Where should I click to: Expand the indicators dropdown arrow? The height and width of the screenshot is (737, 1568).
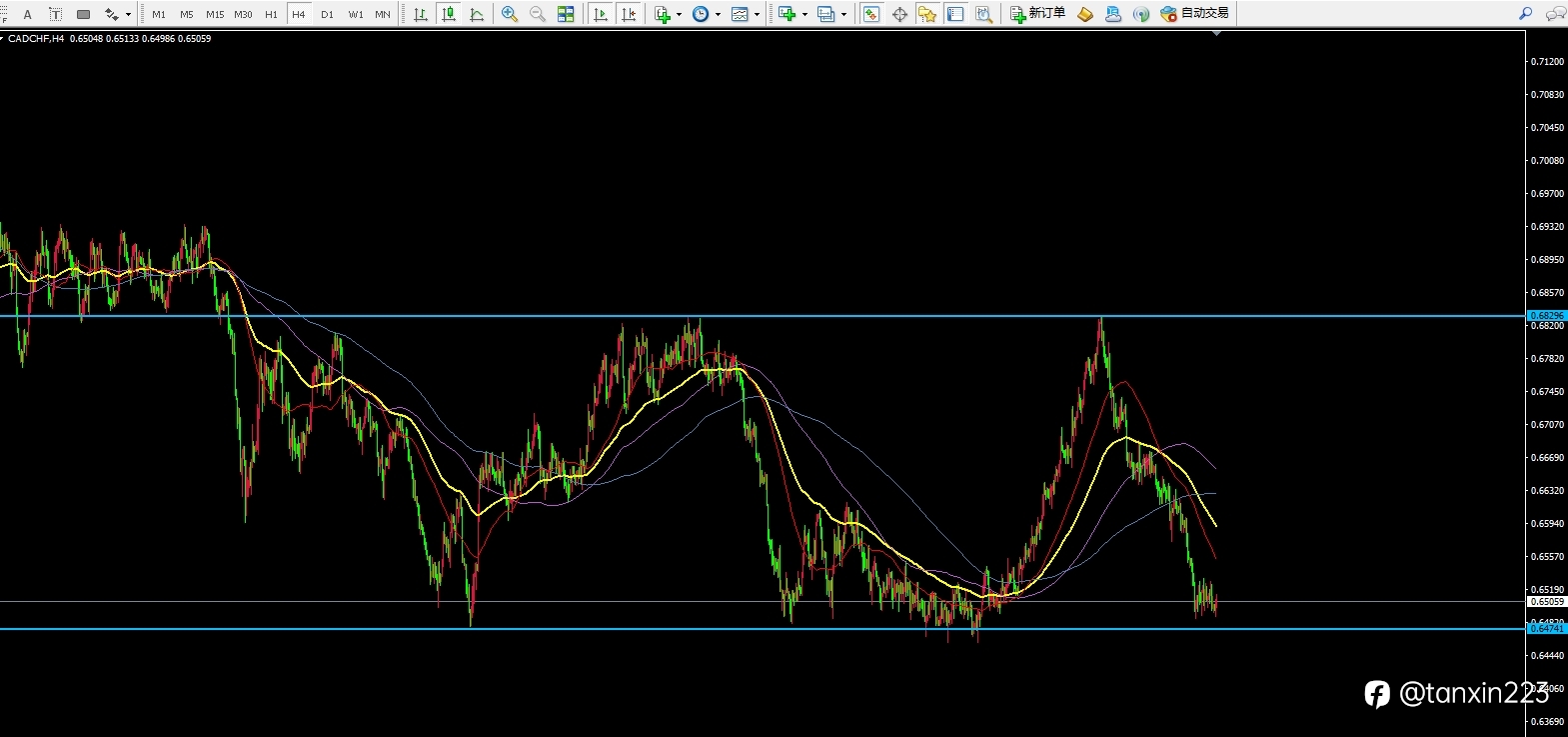pos(680,14)
